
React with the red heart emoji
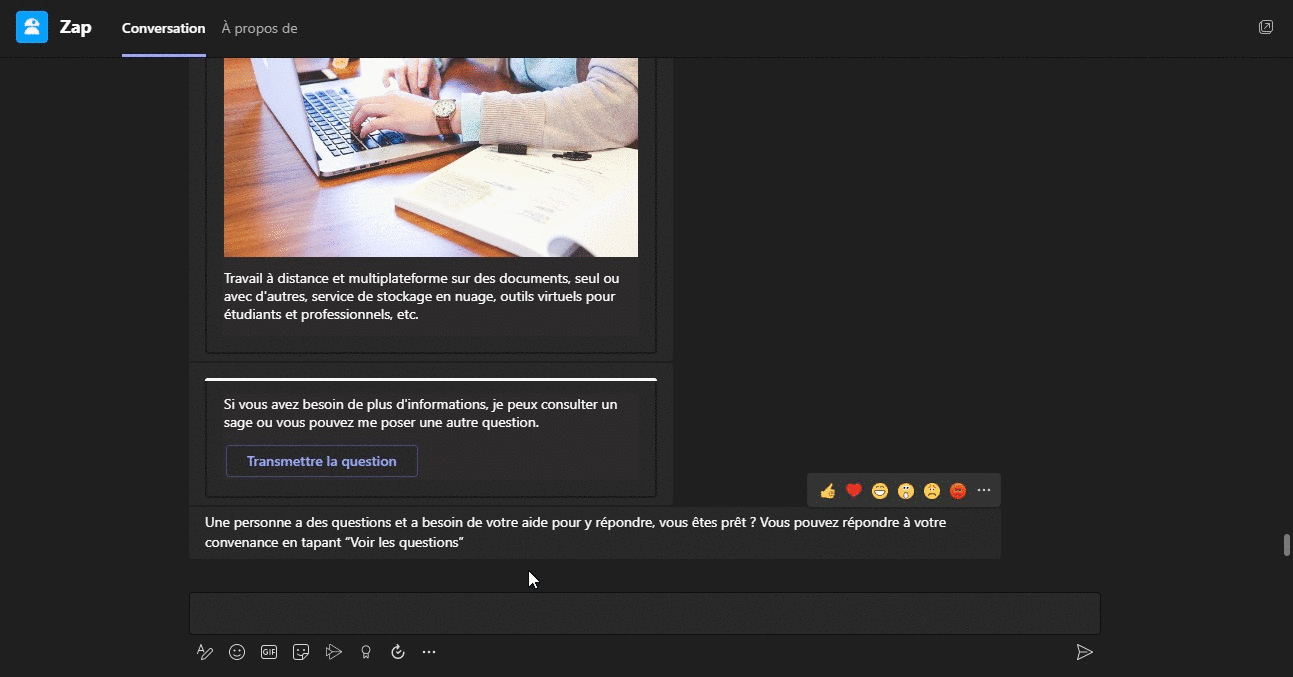pos(854,490)
